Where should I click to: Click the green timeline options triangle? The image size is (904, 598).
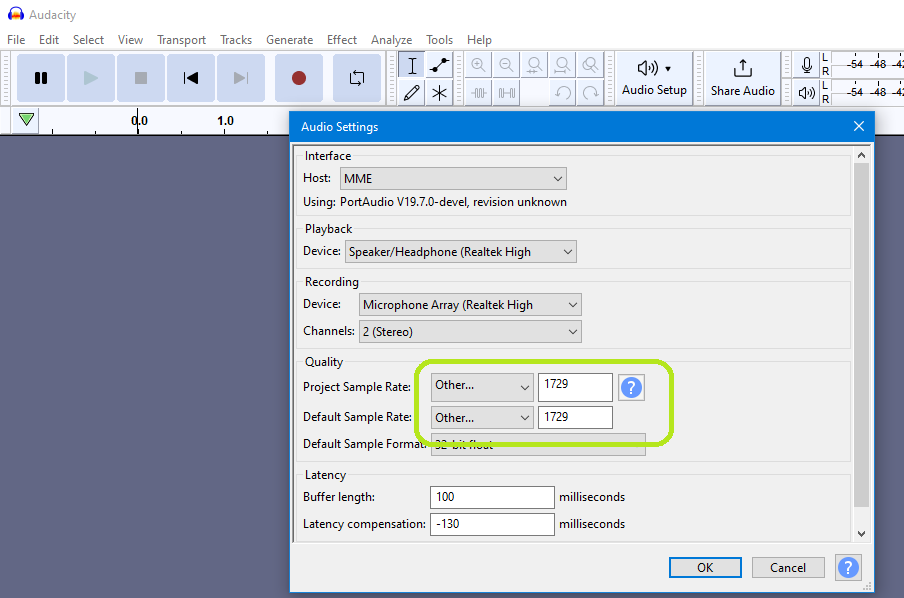click(26, 120)
